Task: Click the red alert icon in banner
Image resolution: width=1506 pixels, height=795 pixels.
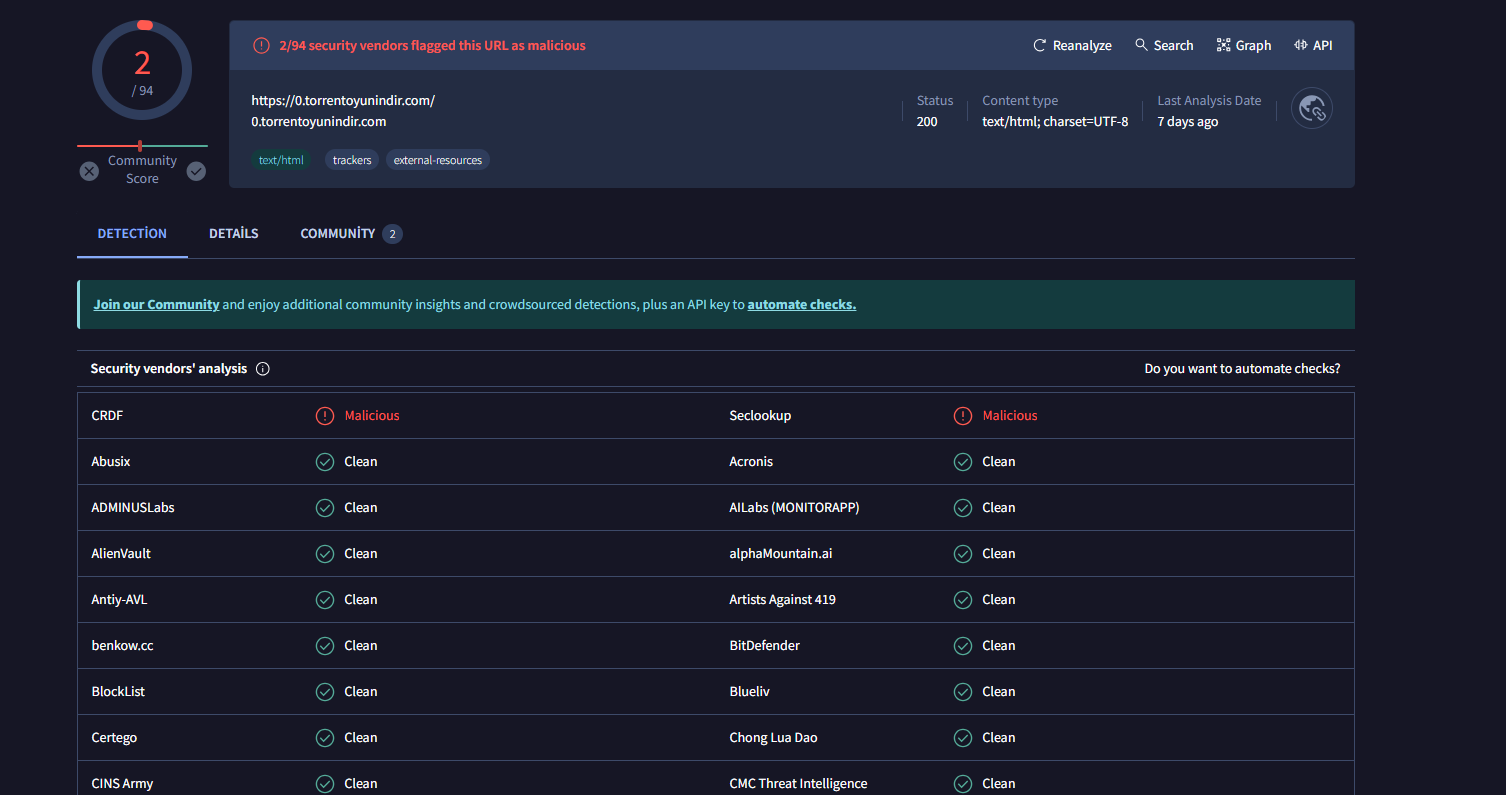Action: point(261,45)
